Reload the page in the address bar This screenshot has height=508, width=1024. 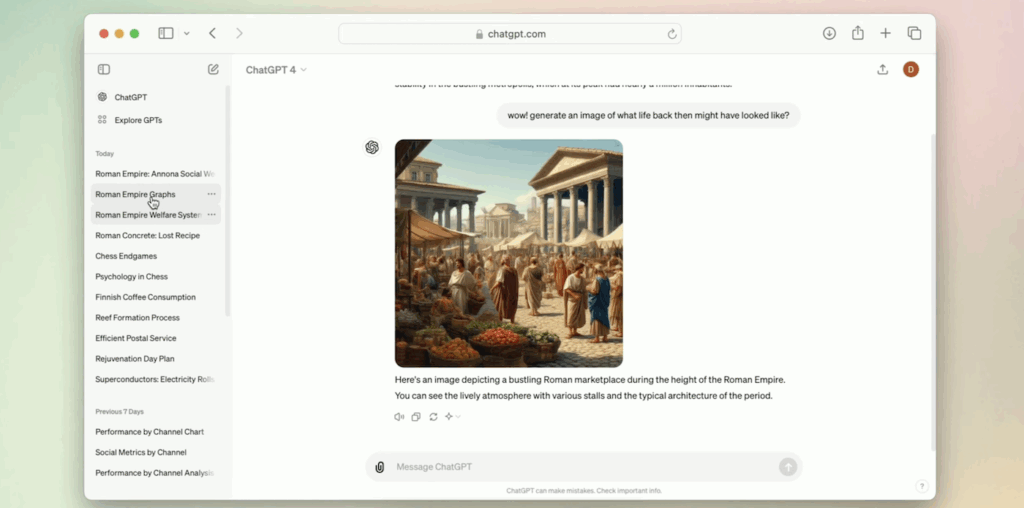(672, 34)
